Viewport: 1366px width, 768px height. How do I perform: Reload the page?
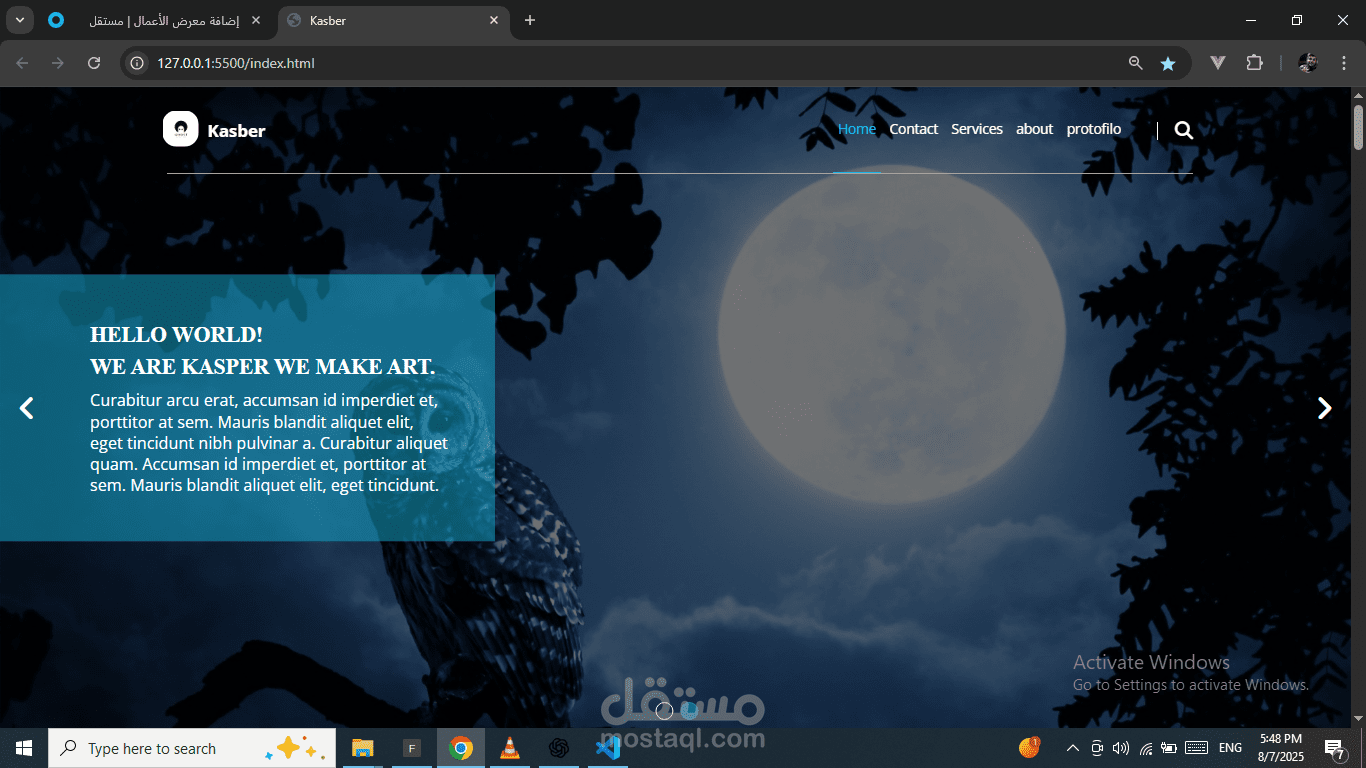coord(94,63)
